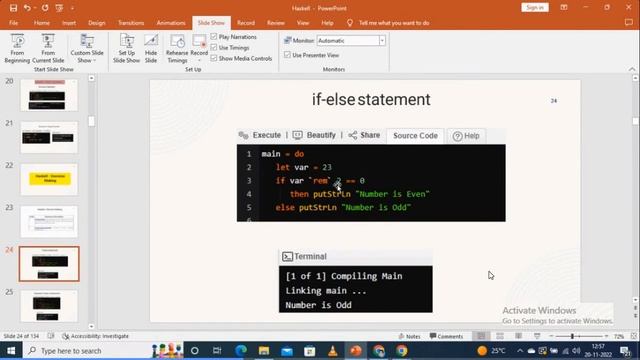
Task: Open Accessibility: Investigate in status bar
Action: 96,336
